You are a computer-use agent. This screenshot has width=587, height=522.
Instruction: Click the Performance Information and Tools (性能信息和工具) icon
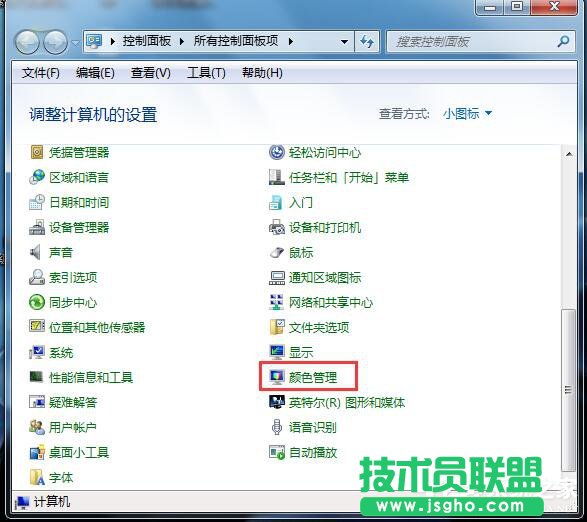click(37, 377)
